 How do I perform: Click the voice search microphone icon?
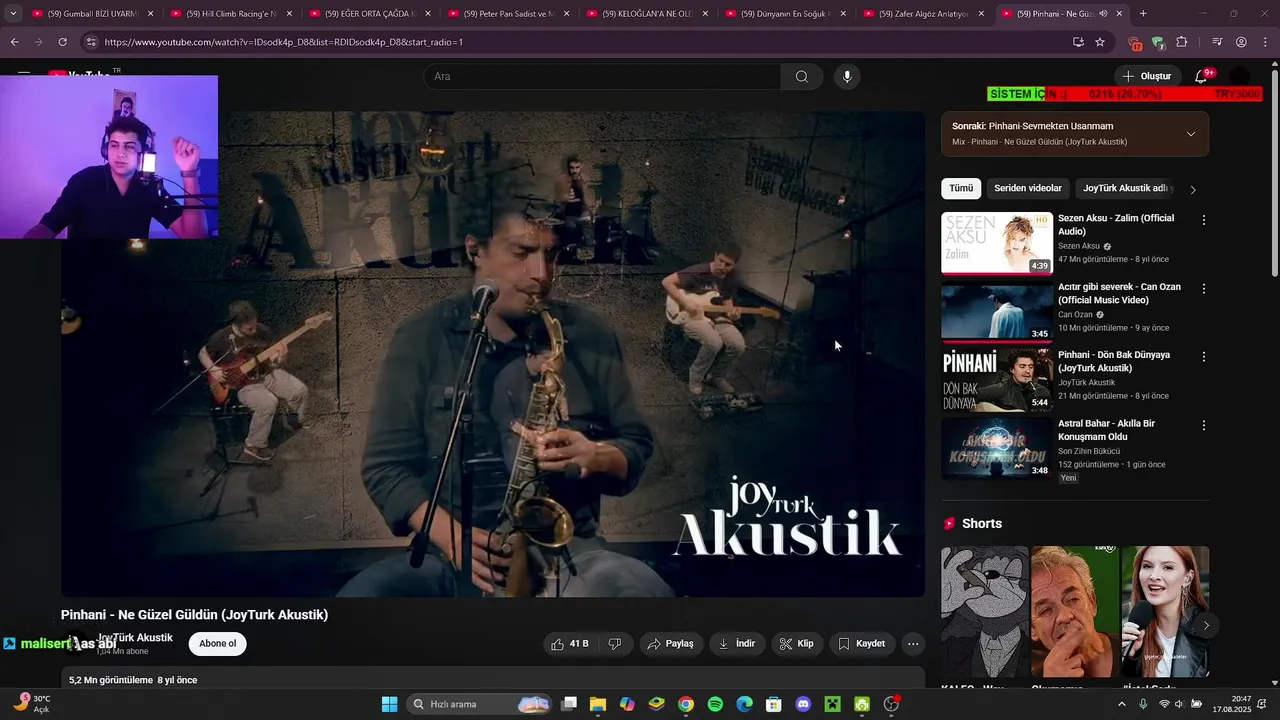click(847, 77)
